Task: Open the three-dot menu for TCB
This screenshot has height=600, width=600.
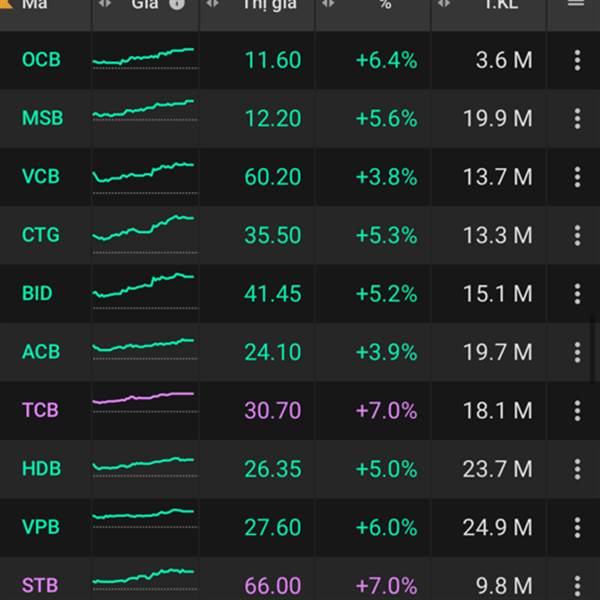Action: (x=577, y=410)
